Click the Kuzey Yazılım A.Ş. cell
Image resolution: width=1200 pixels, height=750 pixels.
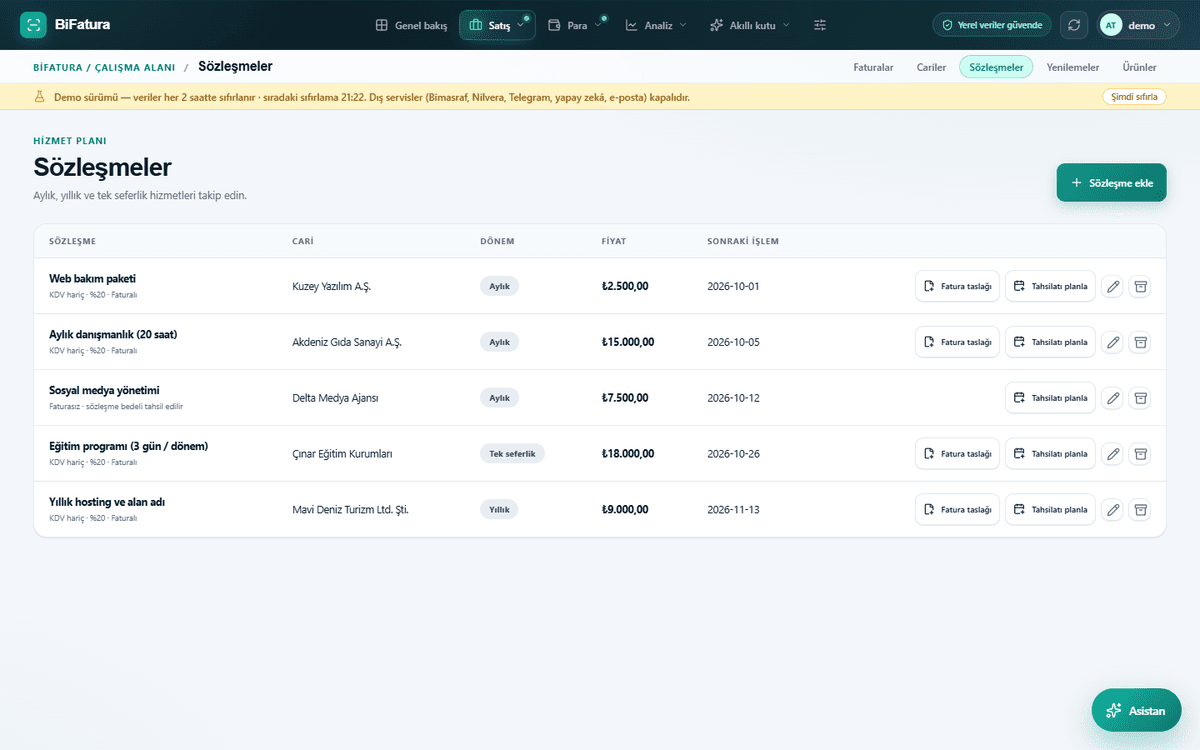tap(332, 286)
